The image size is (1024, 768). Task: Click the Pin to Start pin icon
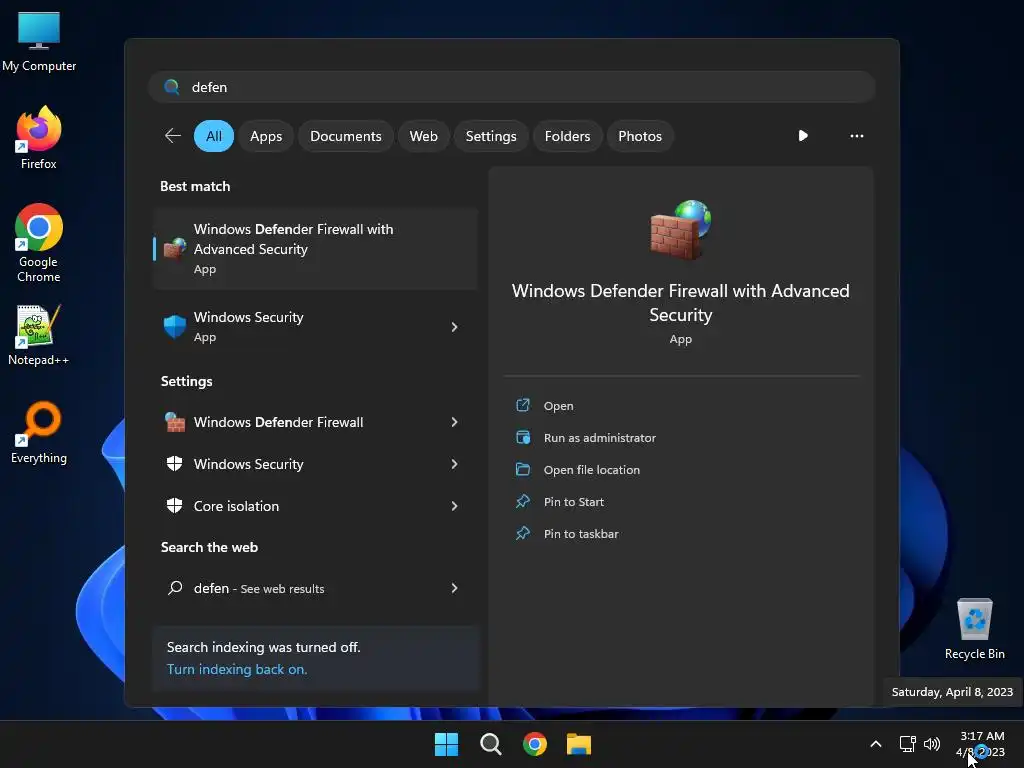click(523, 502)
